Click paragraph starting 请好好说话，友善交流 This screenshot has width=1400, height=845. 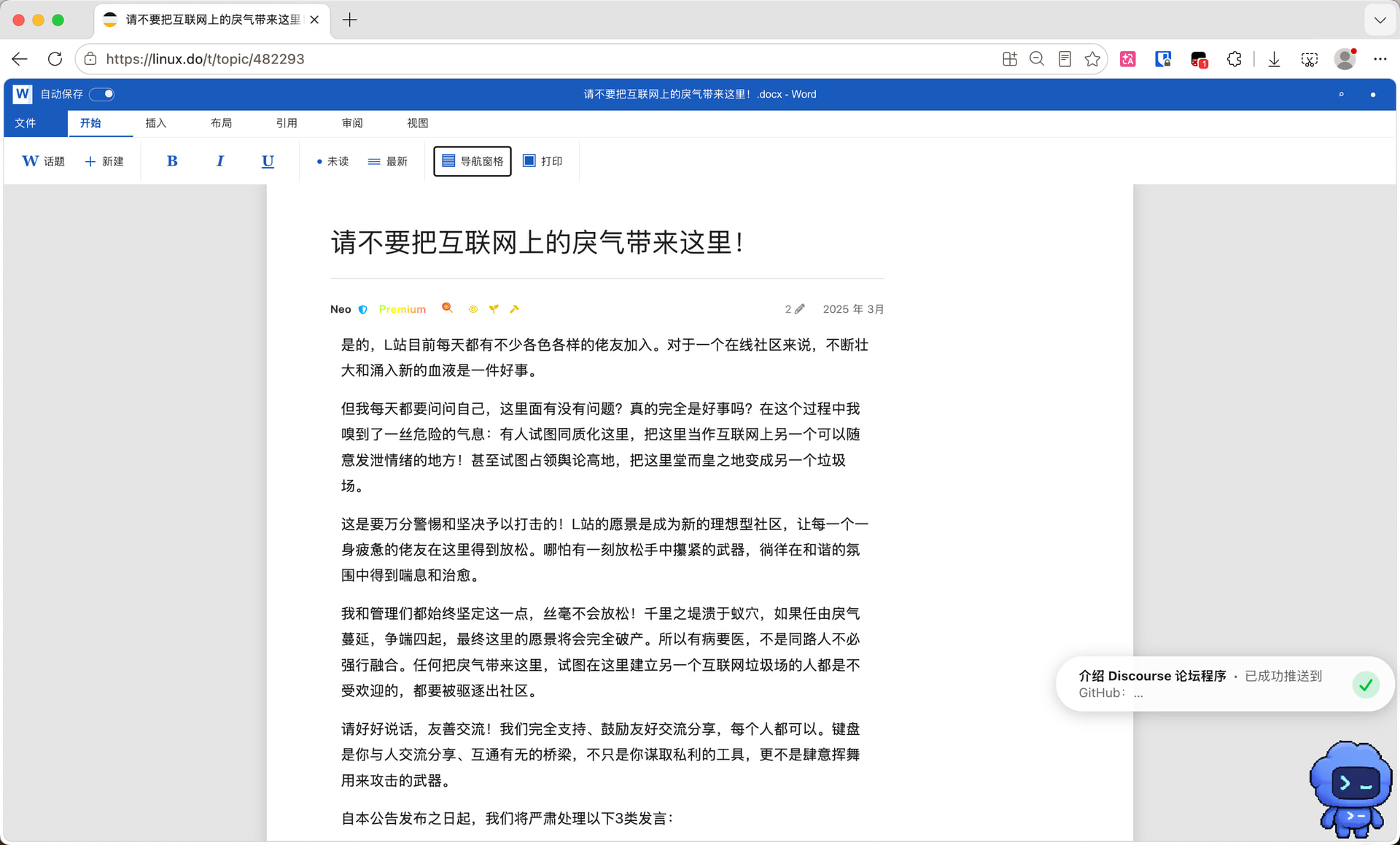tap(601, 755)
